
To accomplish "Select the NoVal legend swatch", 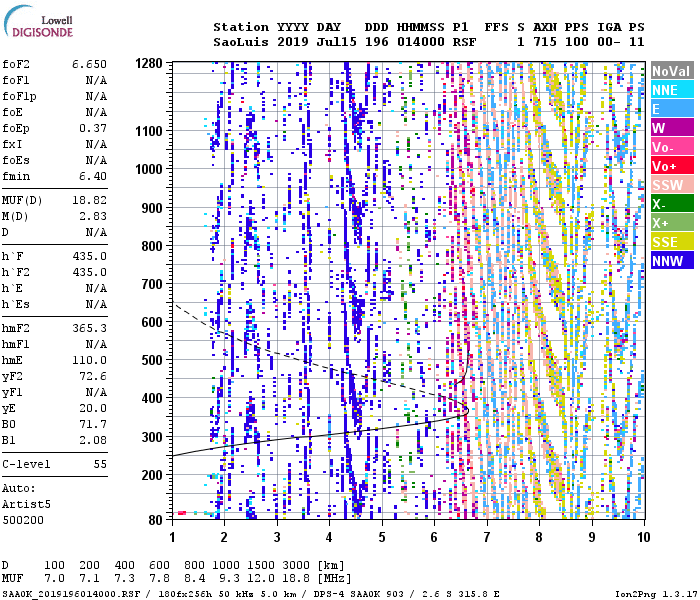I will pyautogui.click(x=672, y=71).
